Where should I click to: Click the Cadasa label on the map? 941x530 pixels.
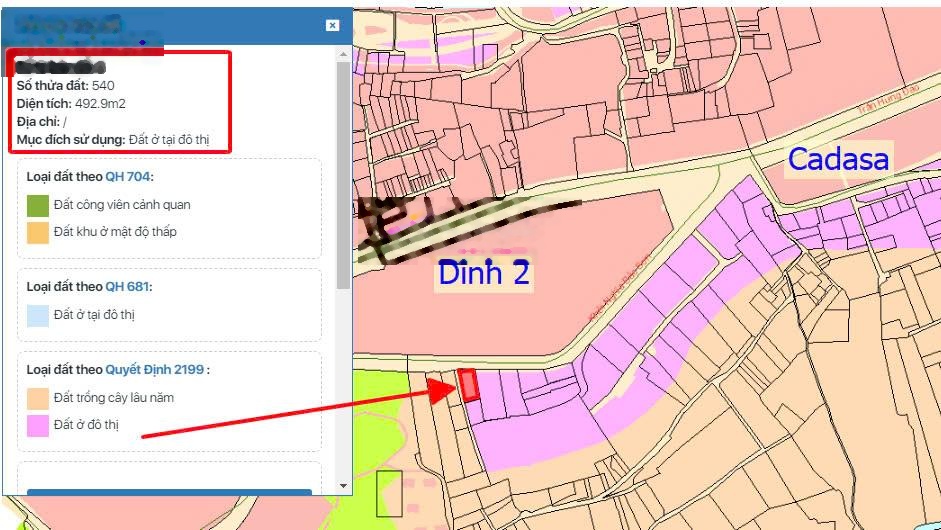837,159
